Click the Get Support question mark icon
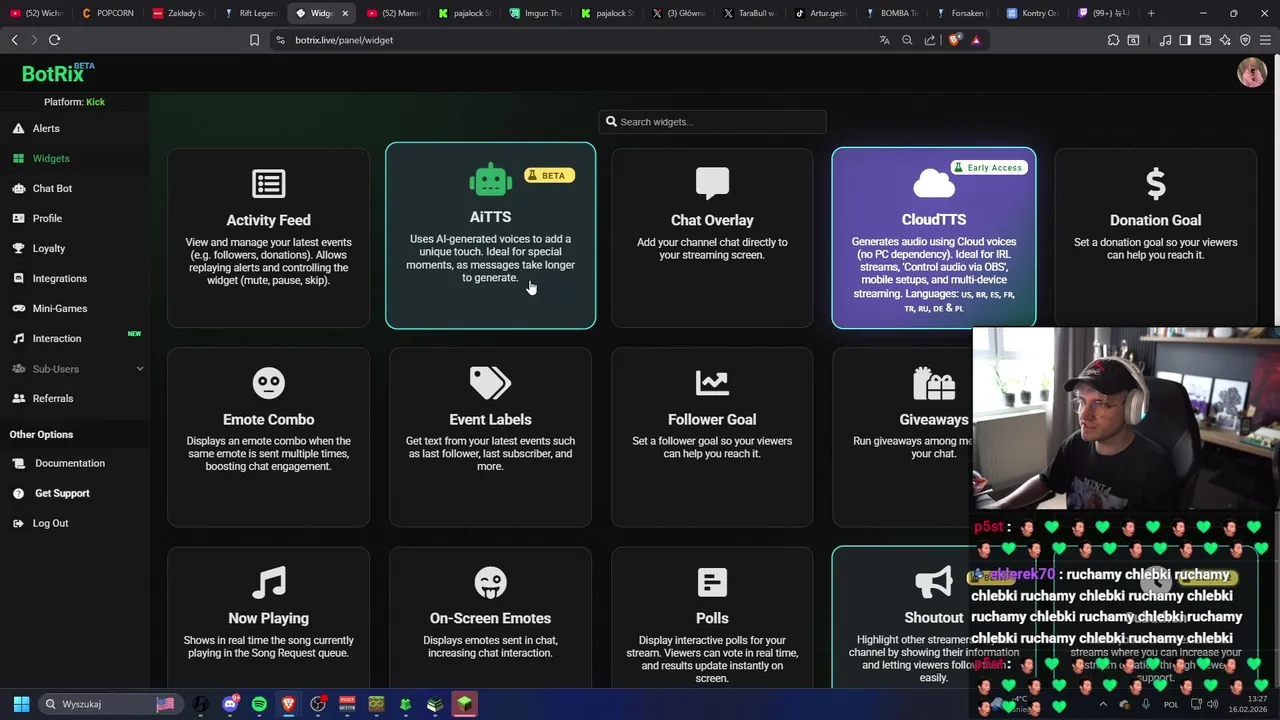This screenshot has height=720, width=1280. [19, 493]
